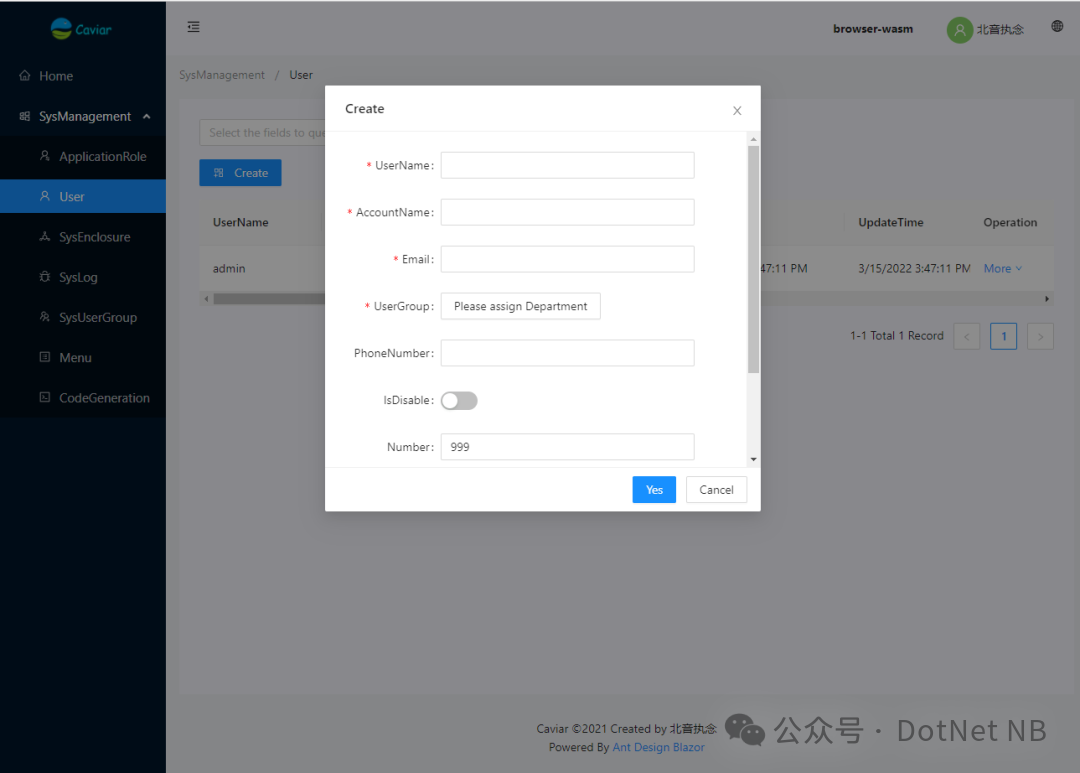The width and height of the screenshot is (1080, 773).
Task: Click the UserName column header
Action: [240, 223]
